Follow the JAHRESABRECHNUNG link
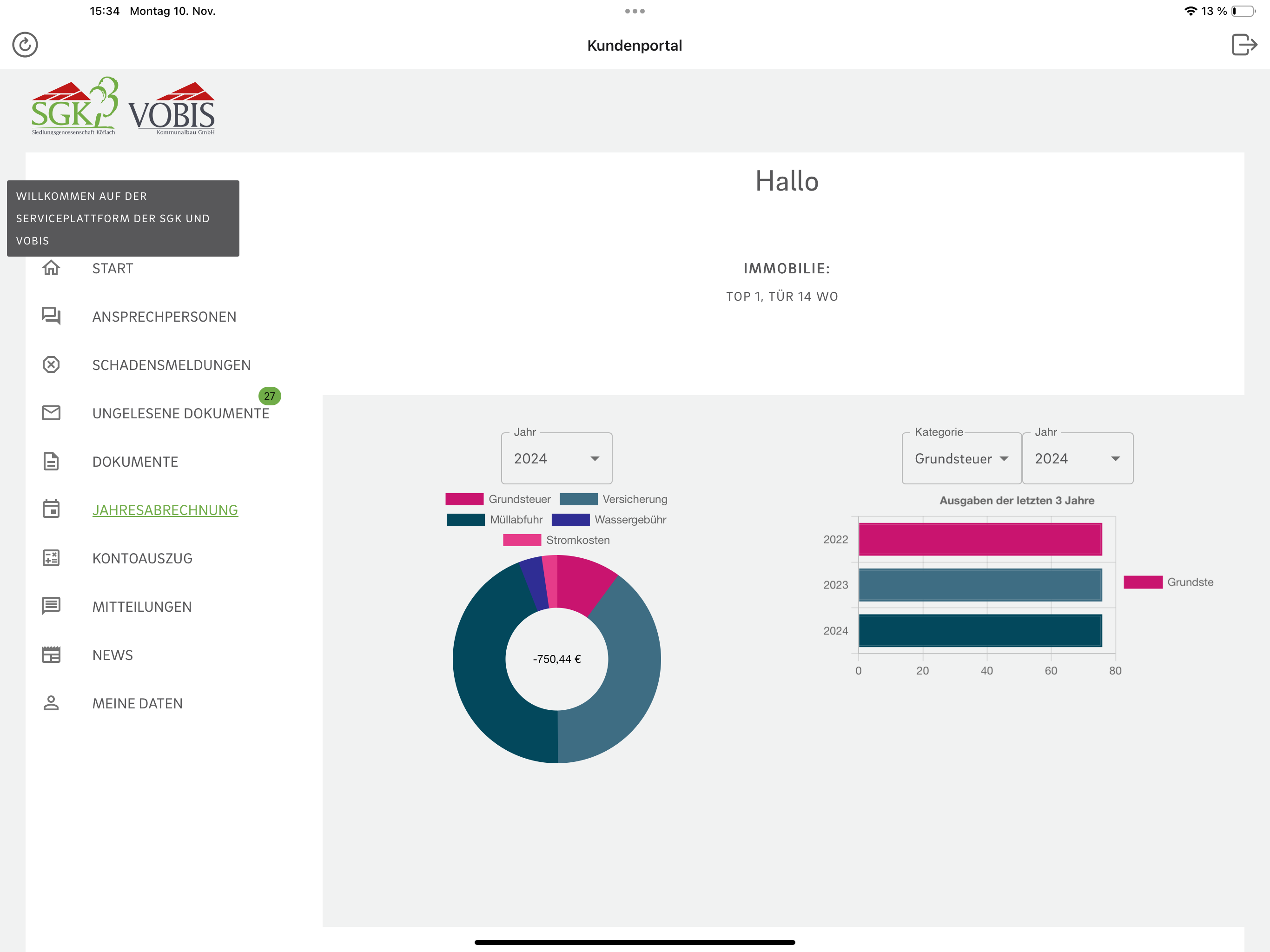 165,510
